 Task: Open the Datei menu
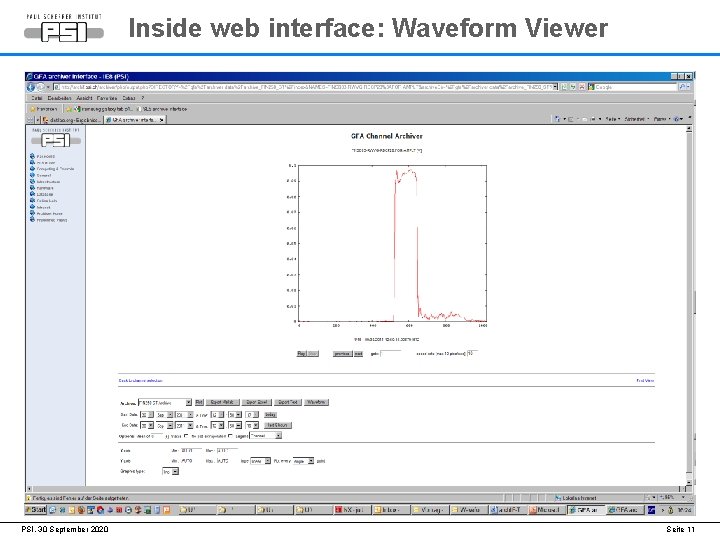(37, 98)
